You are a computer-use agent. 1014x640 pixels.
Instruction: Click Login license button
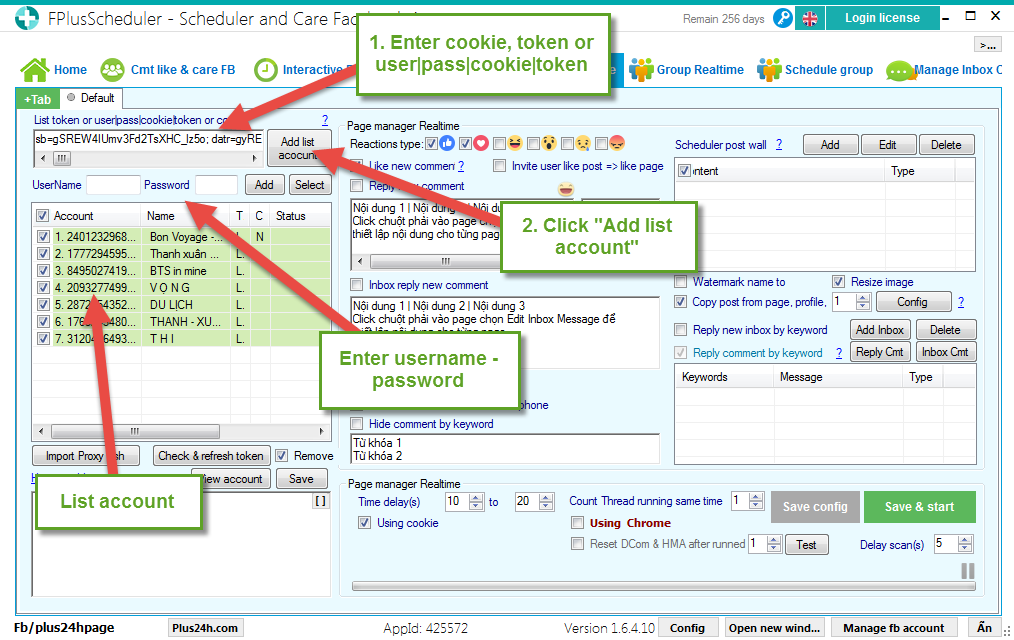click(x=882, y=18)
